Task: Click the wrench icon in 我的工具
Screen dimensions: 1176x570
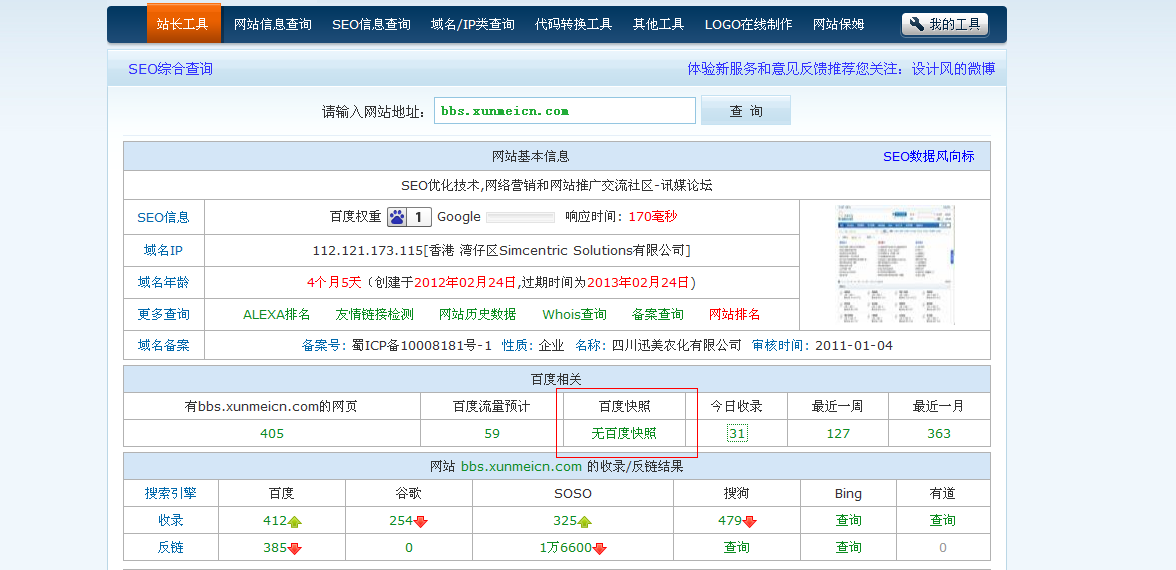Action: click(917, 25)
